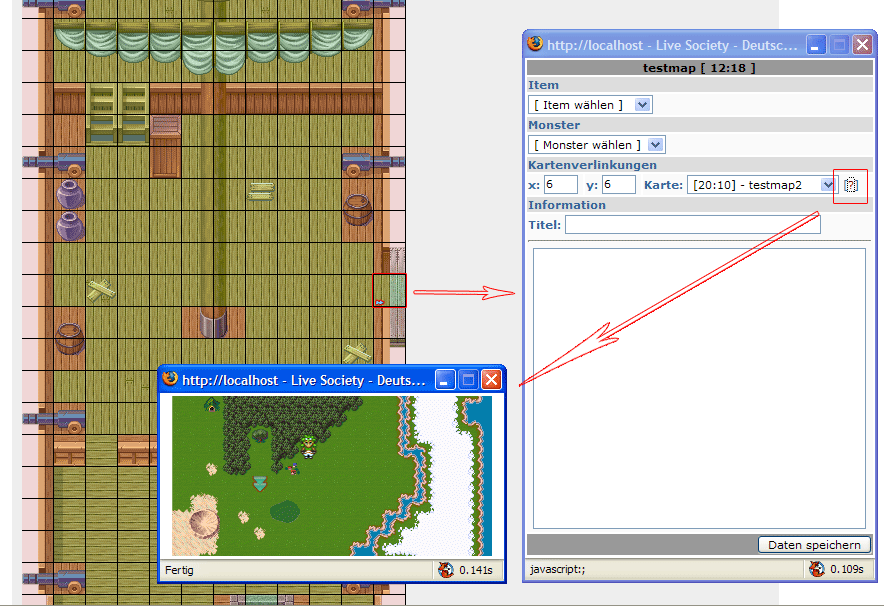Open the map preview icon beside Karte dropdown
Image resolution: width=884 pixels, height=606 pixels.
coord(851,185)
